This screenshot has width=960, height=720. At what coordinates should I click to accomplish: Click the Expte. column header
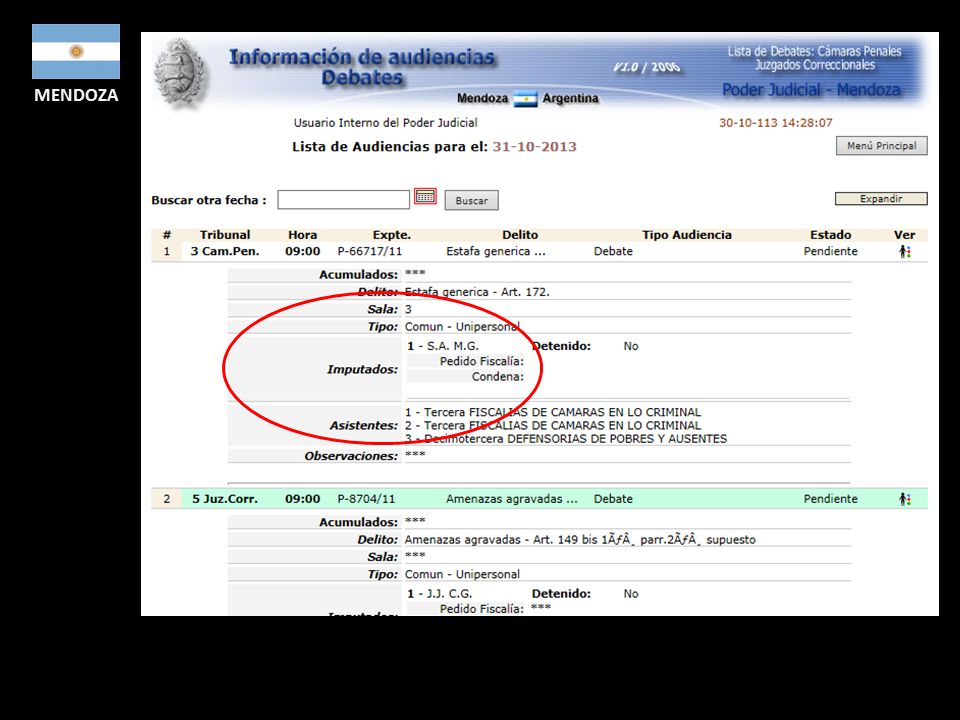[392, 235]
